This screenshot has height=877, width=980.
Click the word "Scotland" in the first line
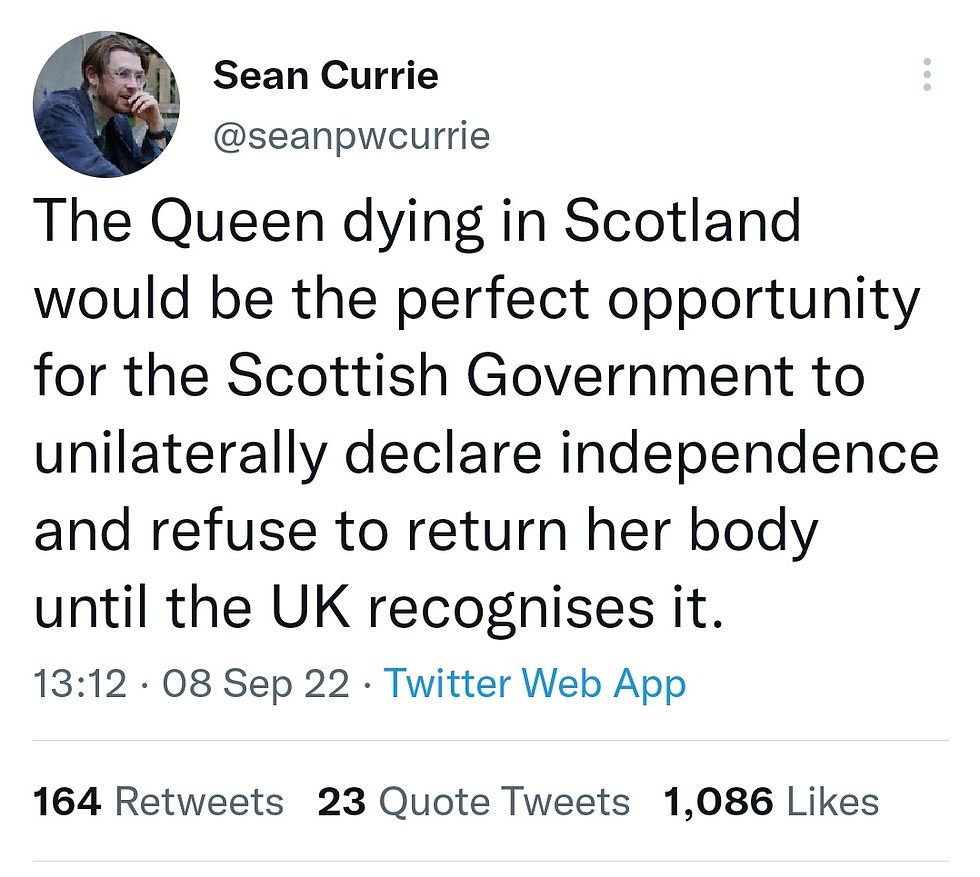coord(683,223)
